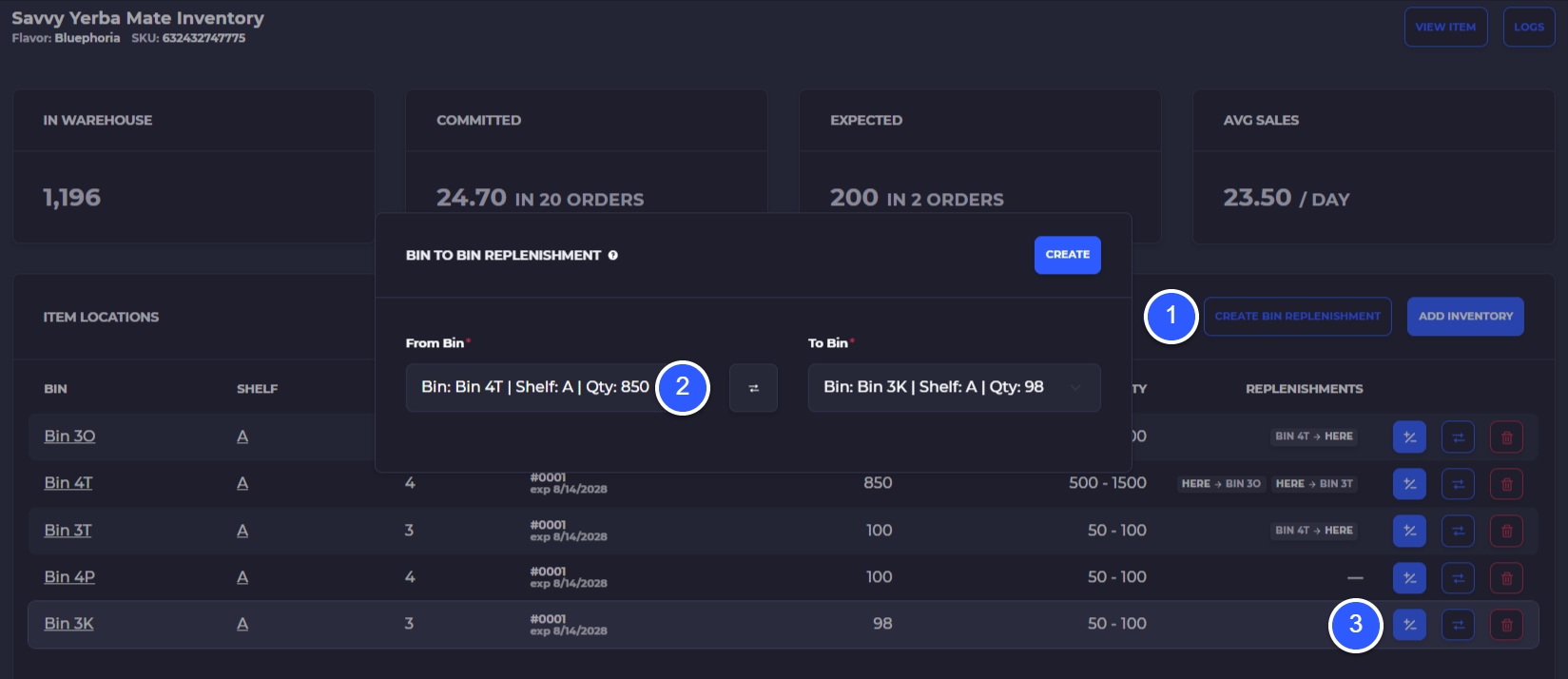Click the Create button in the replenishment dialog
Viewport: 1568px width, 679px height.
[1067, 255]
